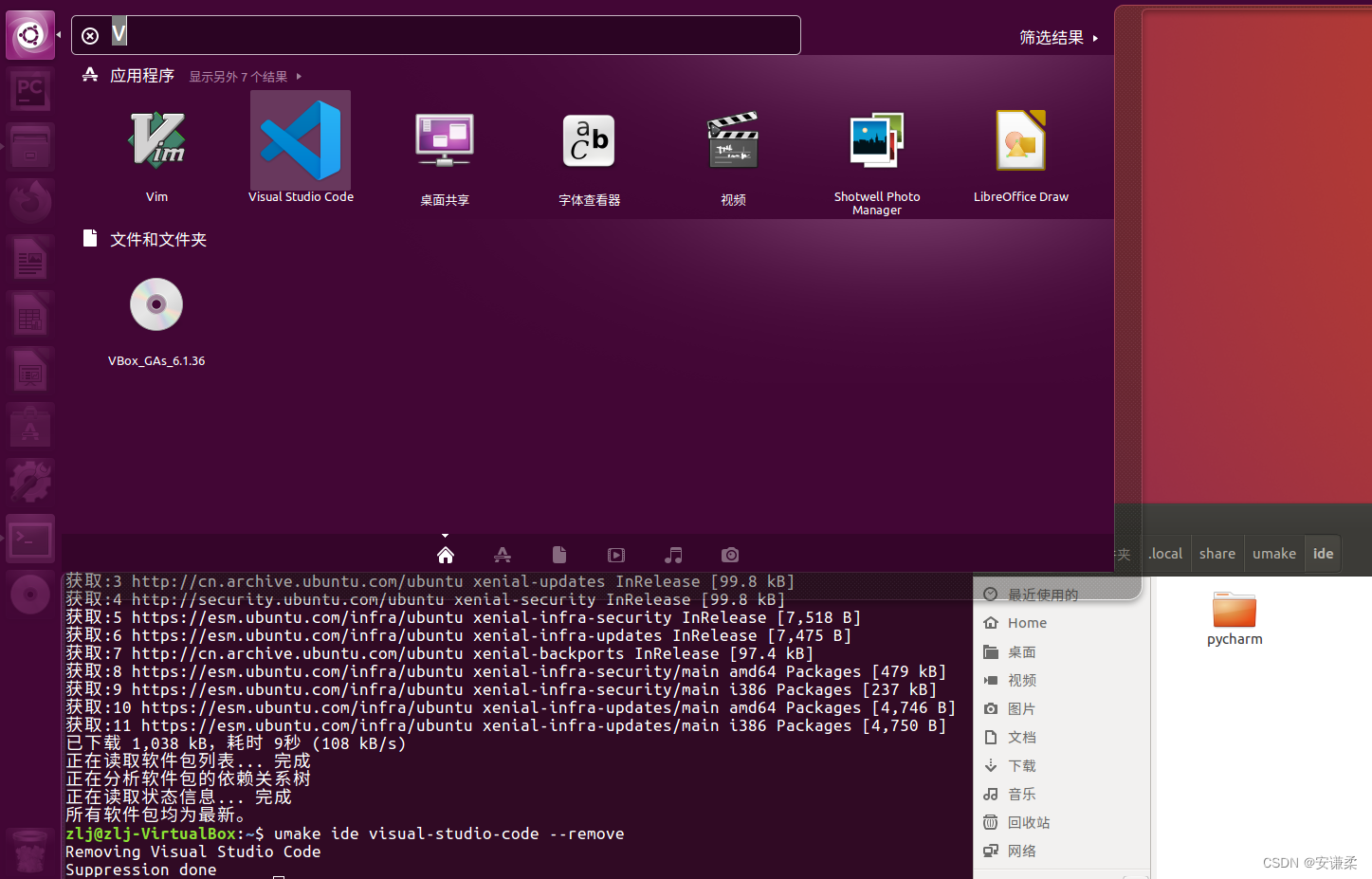Launch the 桌面共享 application

(444, 139)
